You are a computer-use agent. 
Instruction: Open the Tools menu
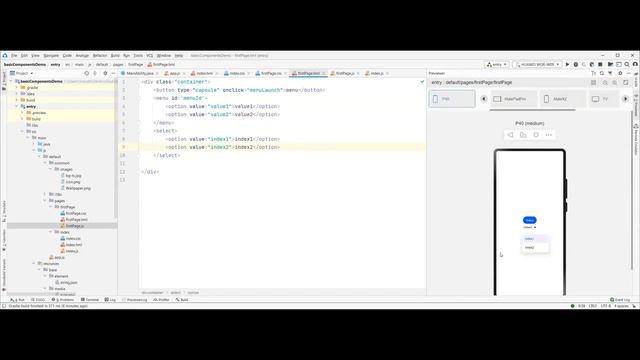[138, 56]
